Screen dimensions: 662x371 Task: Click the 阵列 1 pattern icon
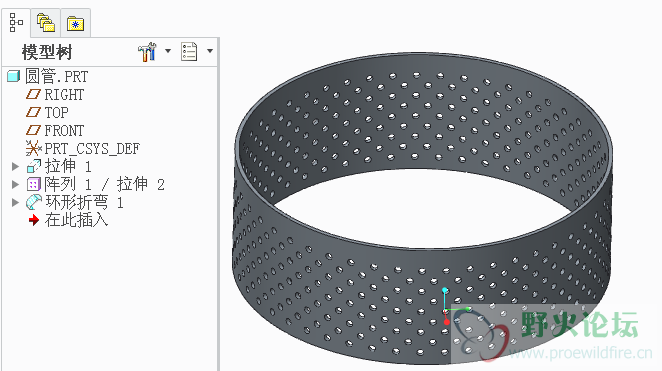point(33,184)
